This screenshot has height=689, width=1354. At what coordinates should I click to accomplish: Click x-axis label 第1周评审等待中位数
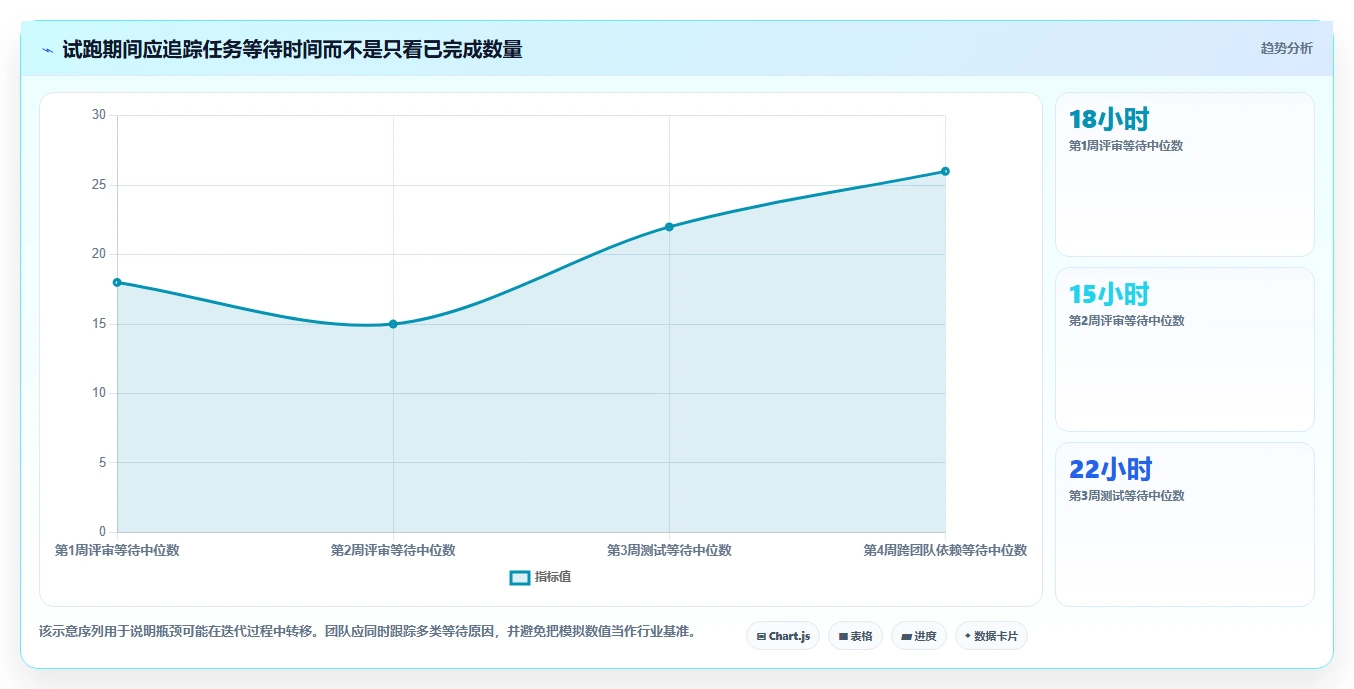tap(117, 550)
